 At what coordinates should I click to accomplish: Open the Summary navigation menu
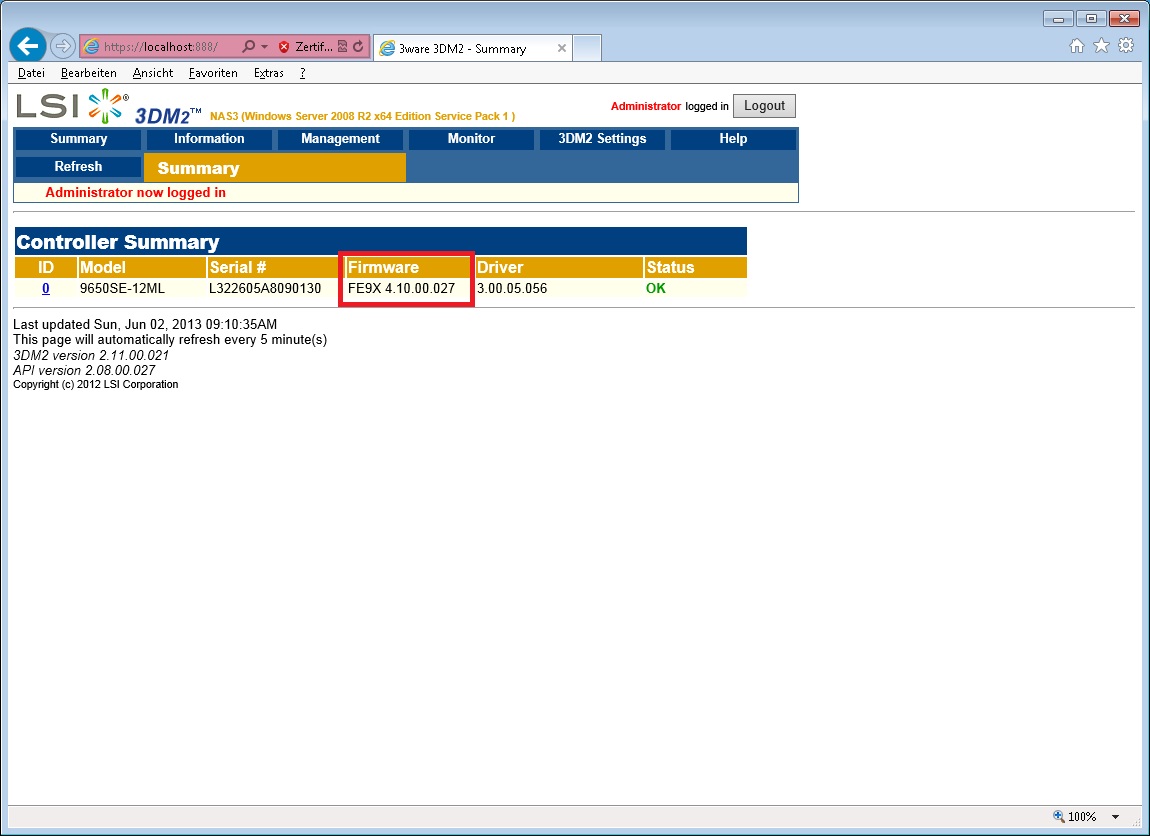pyautogui.click(x=78, y=139)
